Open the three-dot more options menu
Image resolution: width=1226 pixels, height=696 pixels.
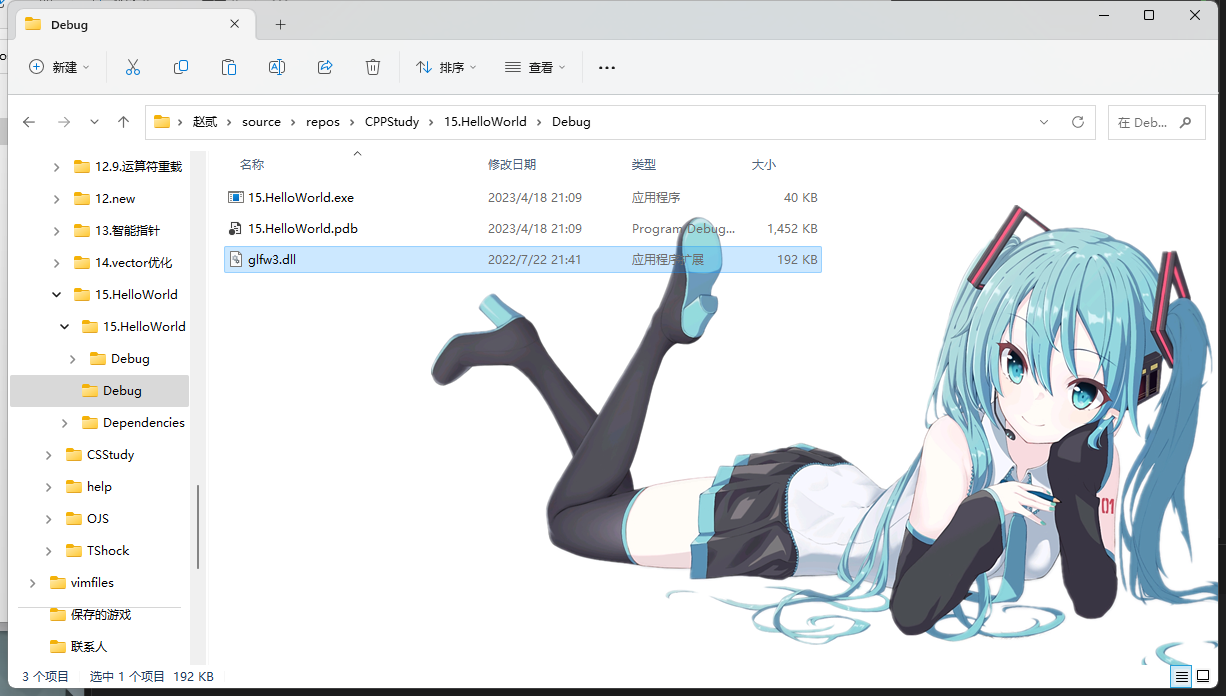pyautogui.click(x=606, y=67)
